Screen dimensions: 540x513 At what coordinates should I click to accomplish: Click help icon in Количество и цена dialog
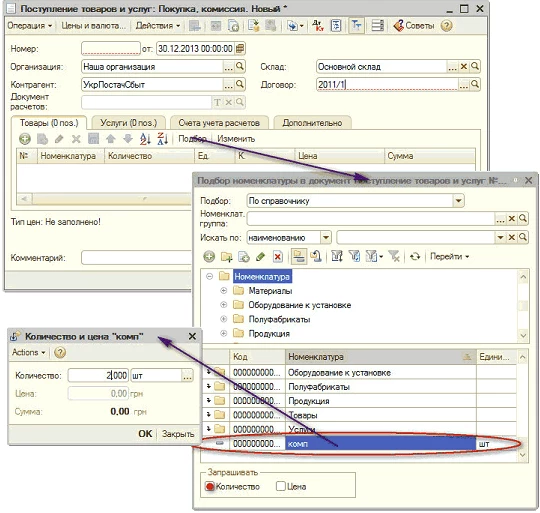pyautogui.click(x=60, y=353)
